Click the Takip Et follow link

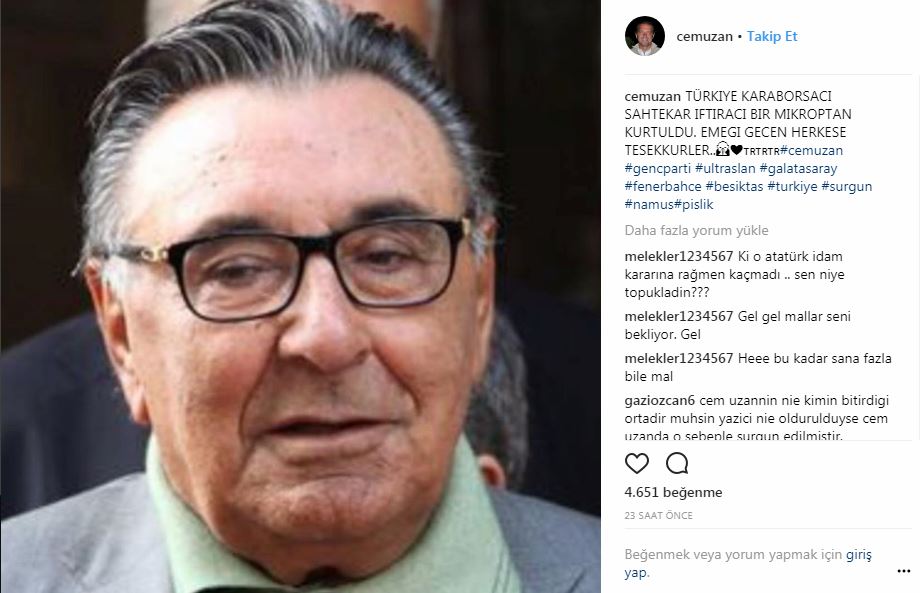[772, 36]
